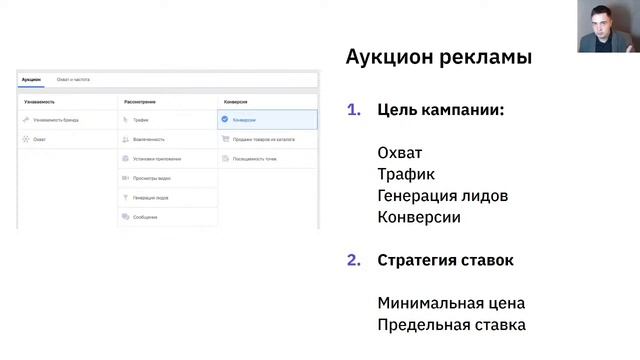This screenshot has width=640, height=360.
Task: Select the Вовлеченность objective label
Action: [x=149, y=140]
